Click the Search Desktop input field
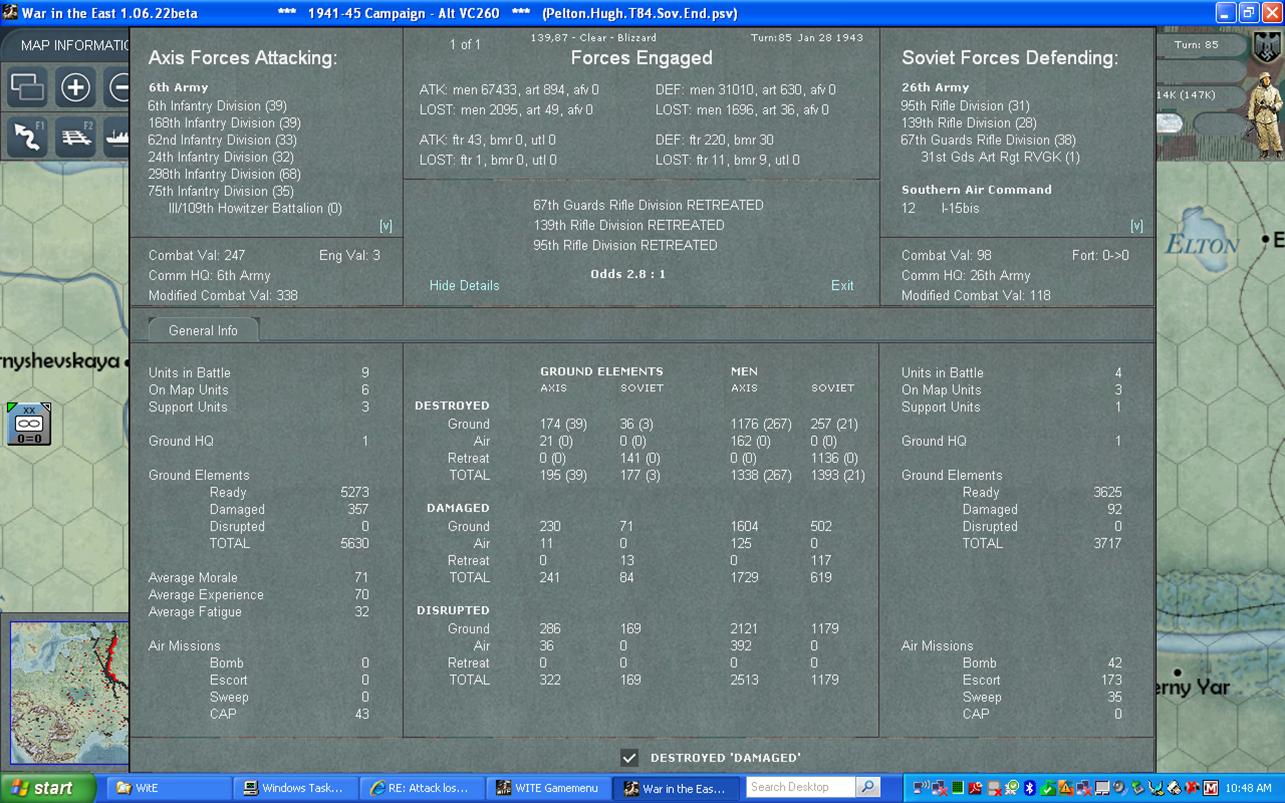This screenshot has width=1285, height=803. point(801,787)
